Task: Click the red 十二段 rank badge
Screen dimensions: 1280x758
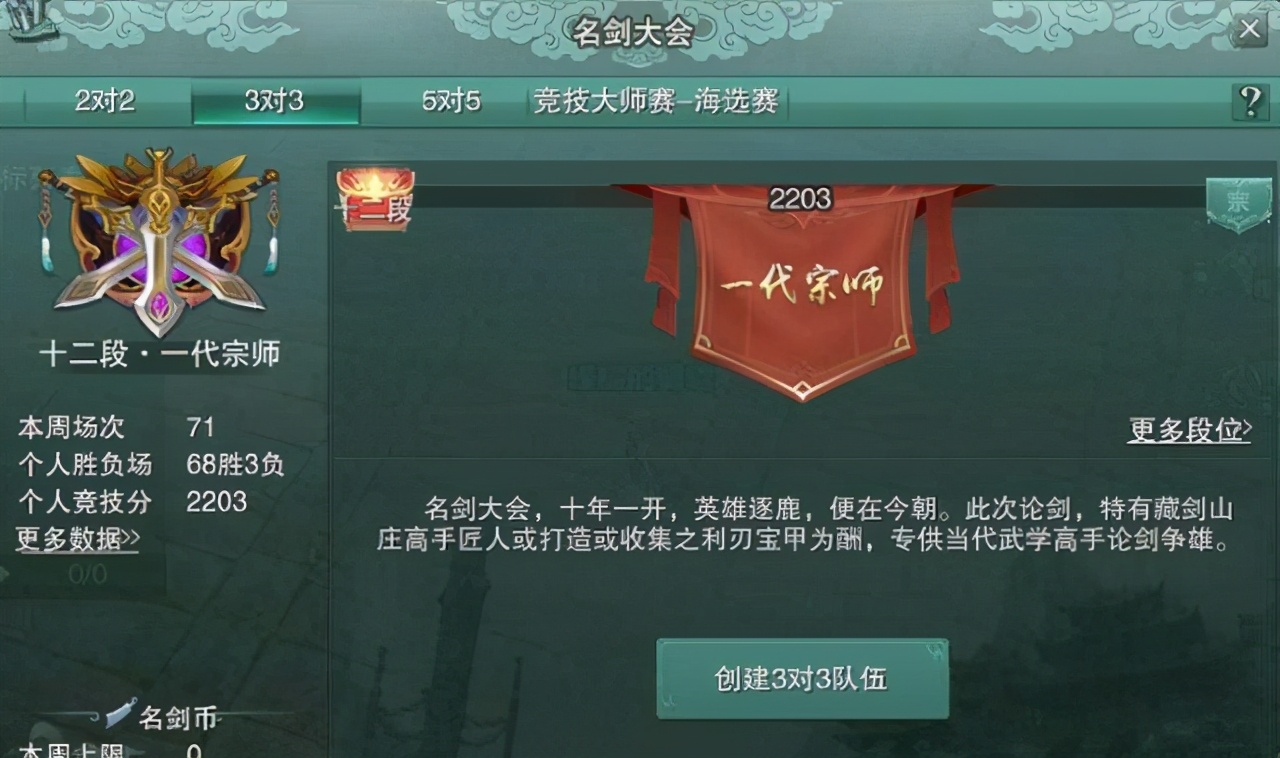Action: (374, 200)
